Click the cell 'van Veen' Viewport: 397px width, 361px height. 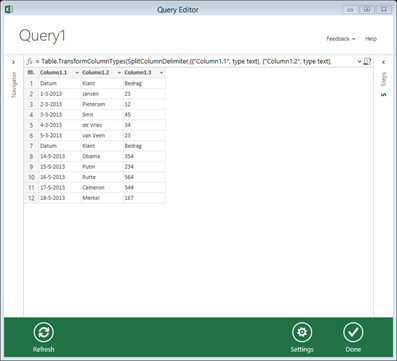coord(102,136)
